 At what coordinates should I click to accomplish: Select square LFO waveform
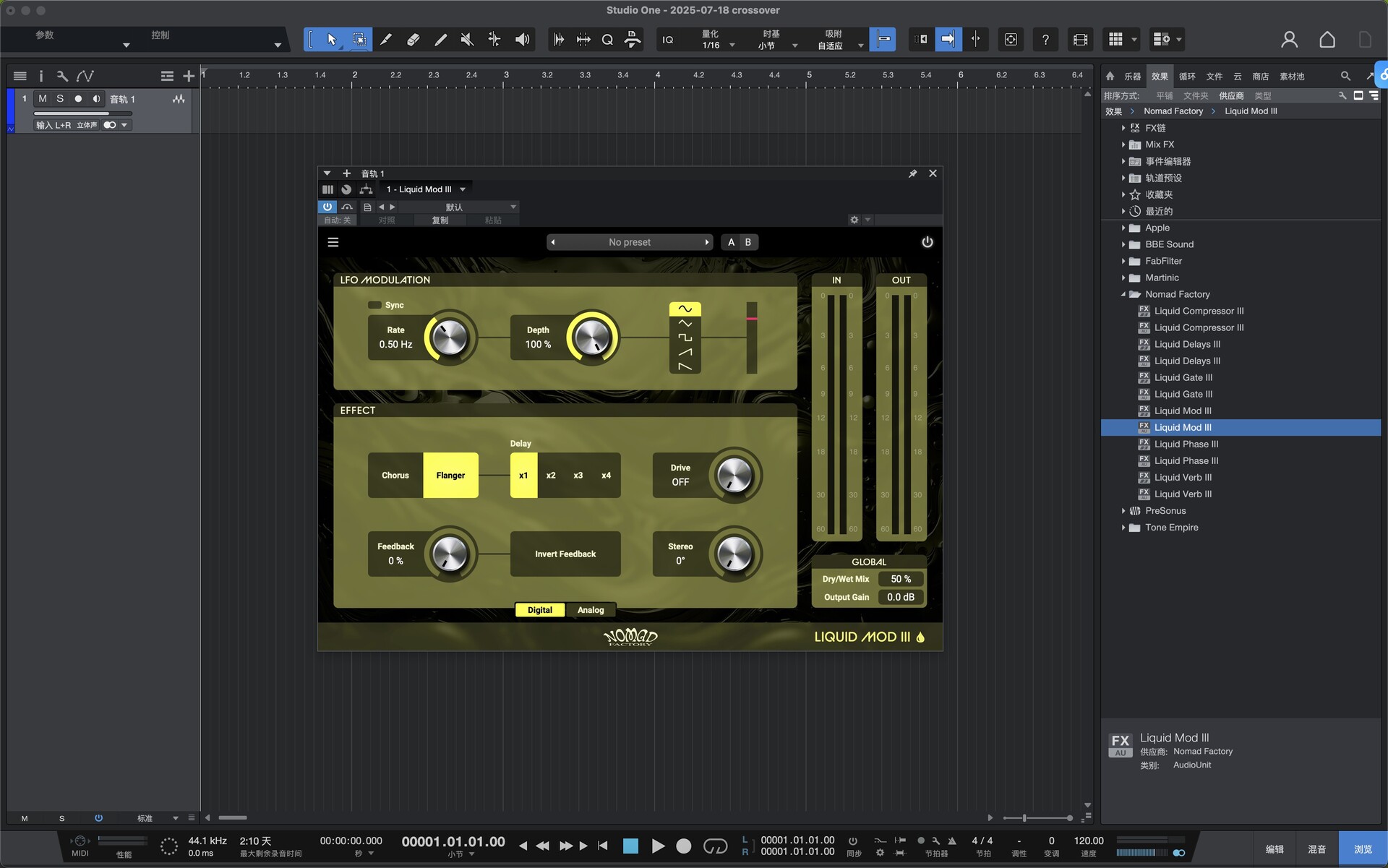(685, 338)
